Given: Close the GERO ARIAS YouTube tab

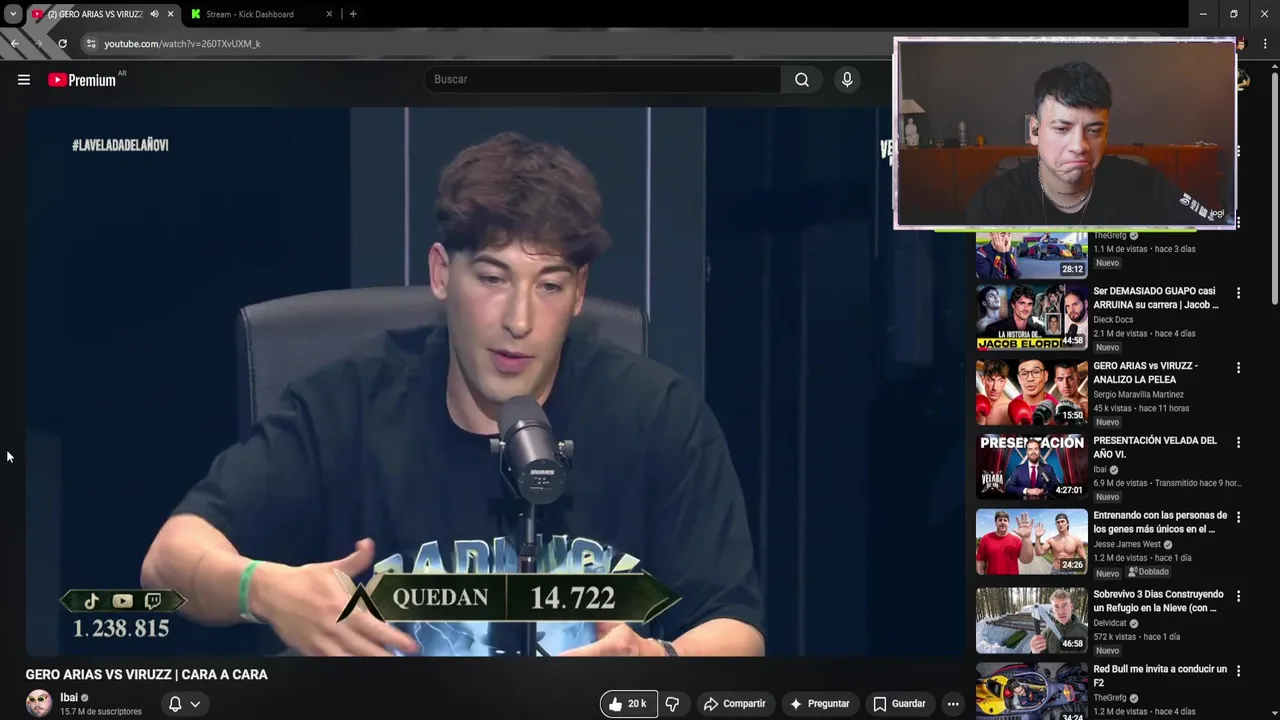Looking at the screenshot, I should pos(171,14).
